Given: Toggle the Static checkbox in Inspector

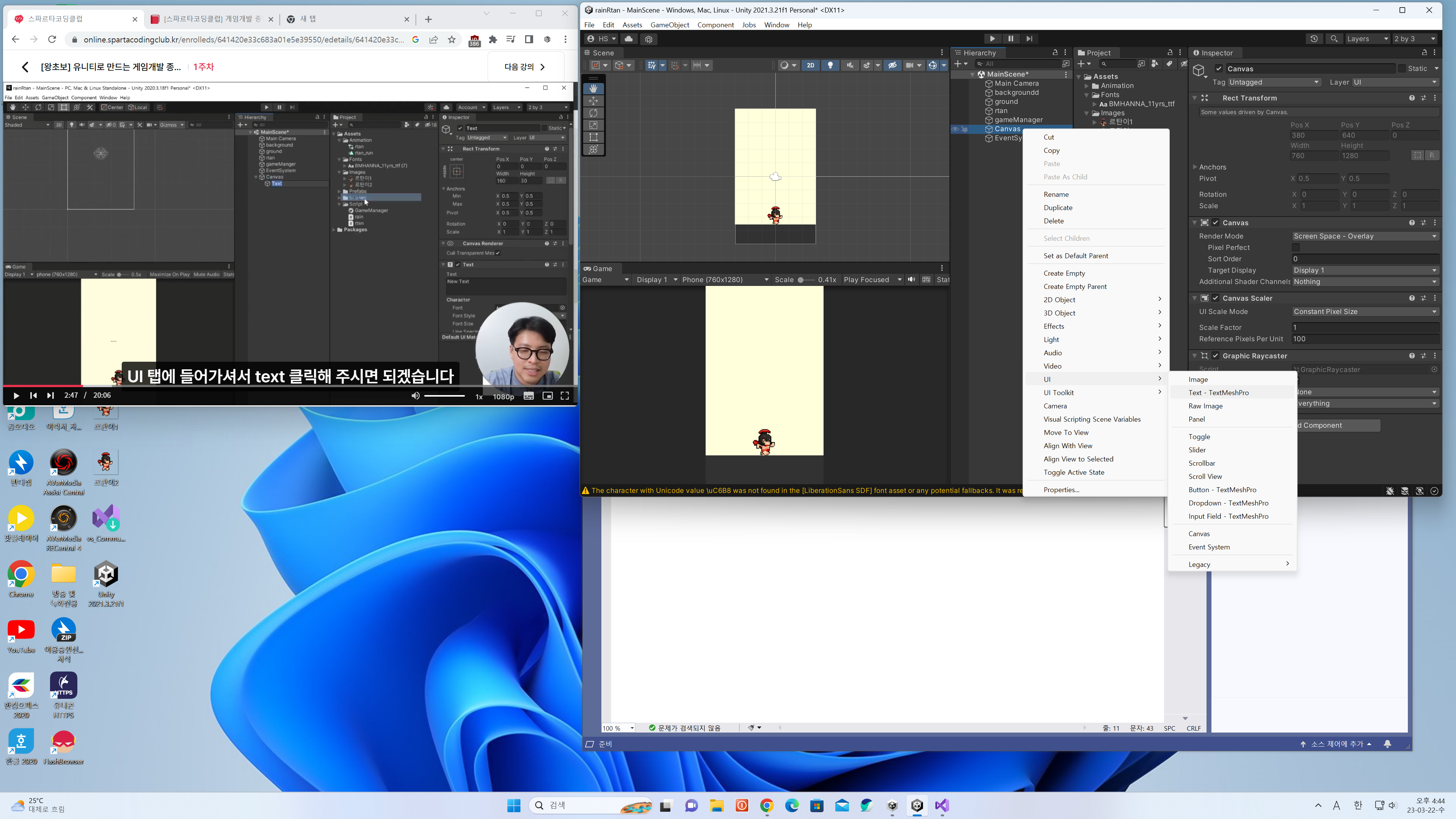Looking at the screenshot, I should [1402, 69].
